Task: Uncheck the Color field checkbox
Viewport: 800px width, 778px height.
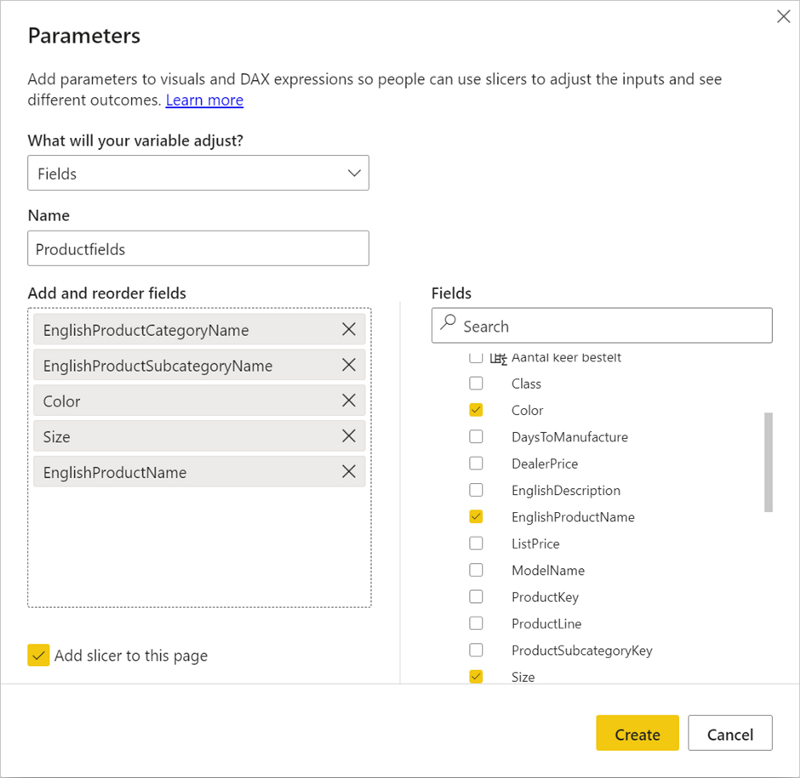Action: 476,410
